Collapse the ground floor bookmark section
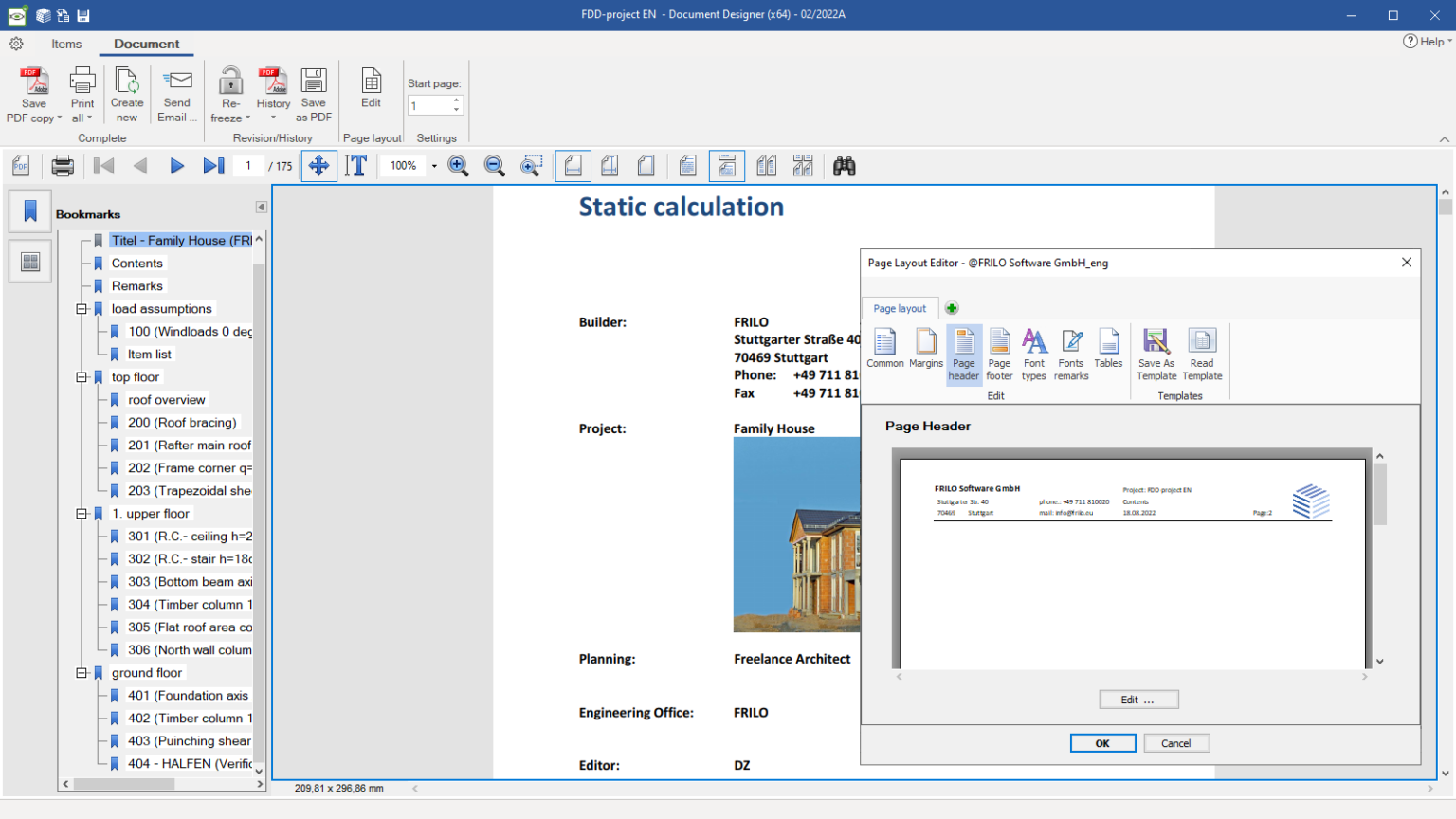The image size is (1456, 819). pos(82,672)
